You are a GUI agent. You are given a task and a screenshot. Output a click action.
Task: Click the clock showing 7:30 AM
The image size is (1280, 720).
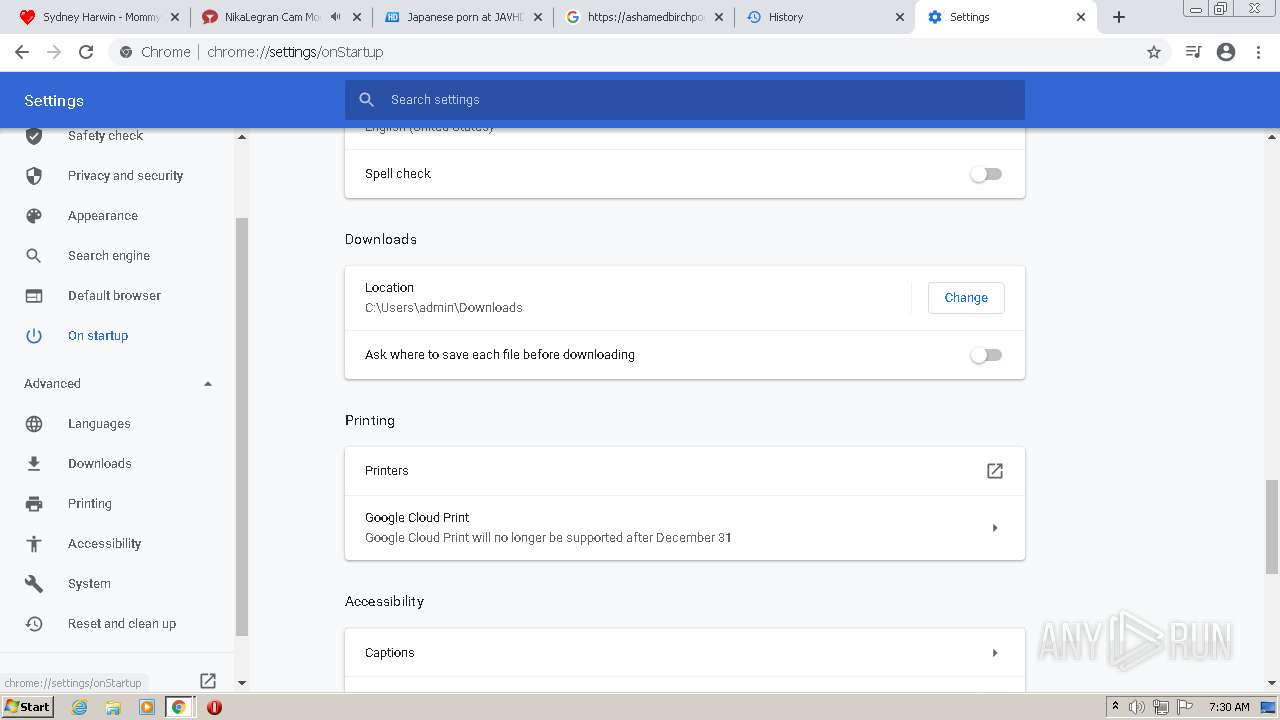1229,707
